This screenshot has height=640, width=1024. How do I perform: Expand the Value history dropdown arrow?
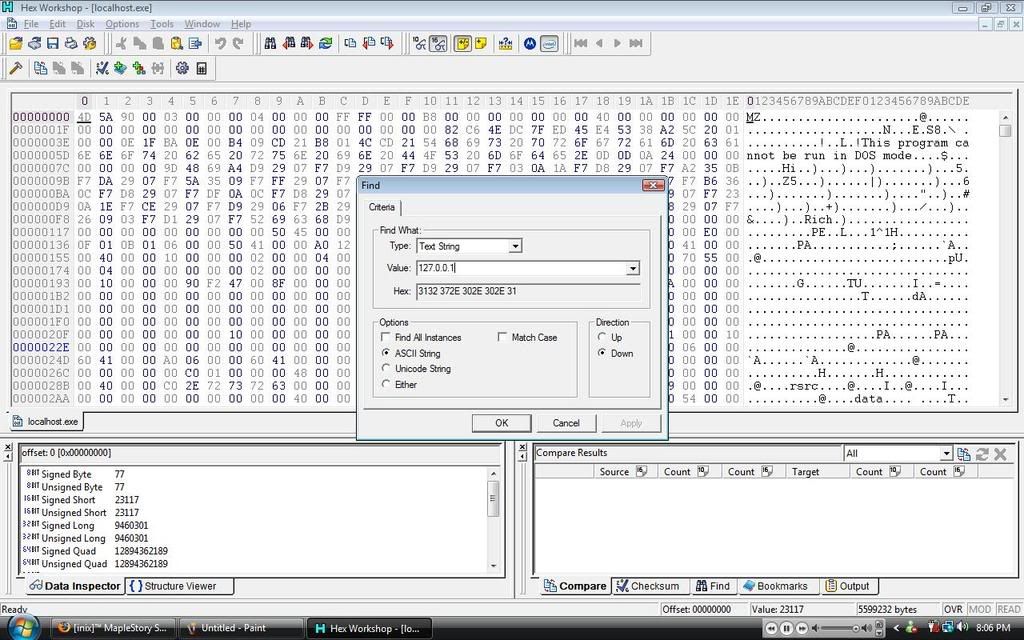[x=632, y=268]
